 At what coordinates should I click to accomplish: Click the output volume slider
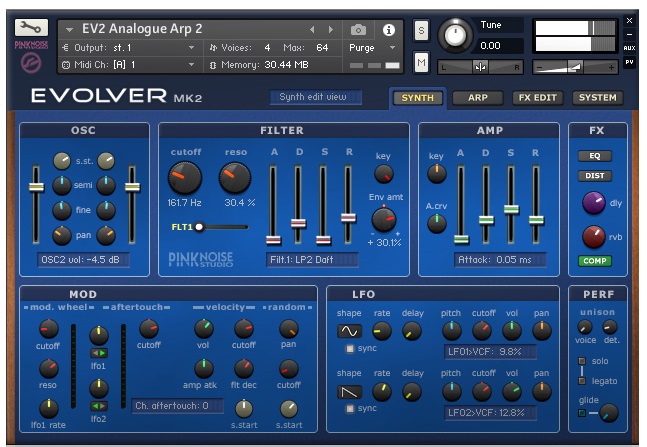[575, 67]
